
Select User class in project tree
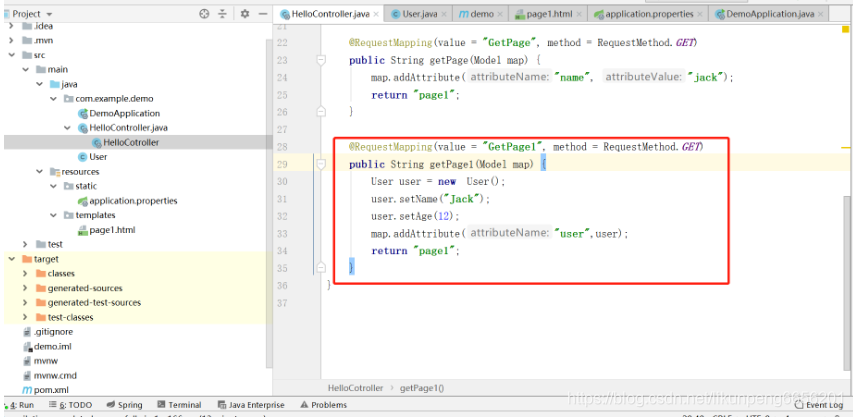click(92, 157)
